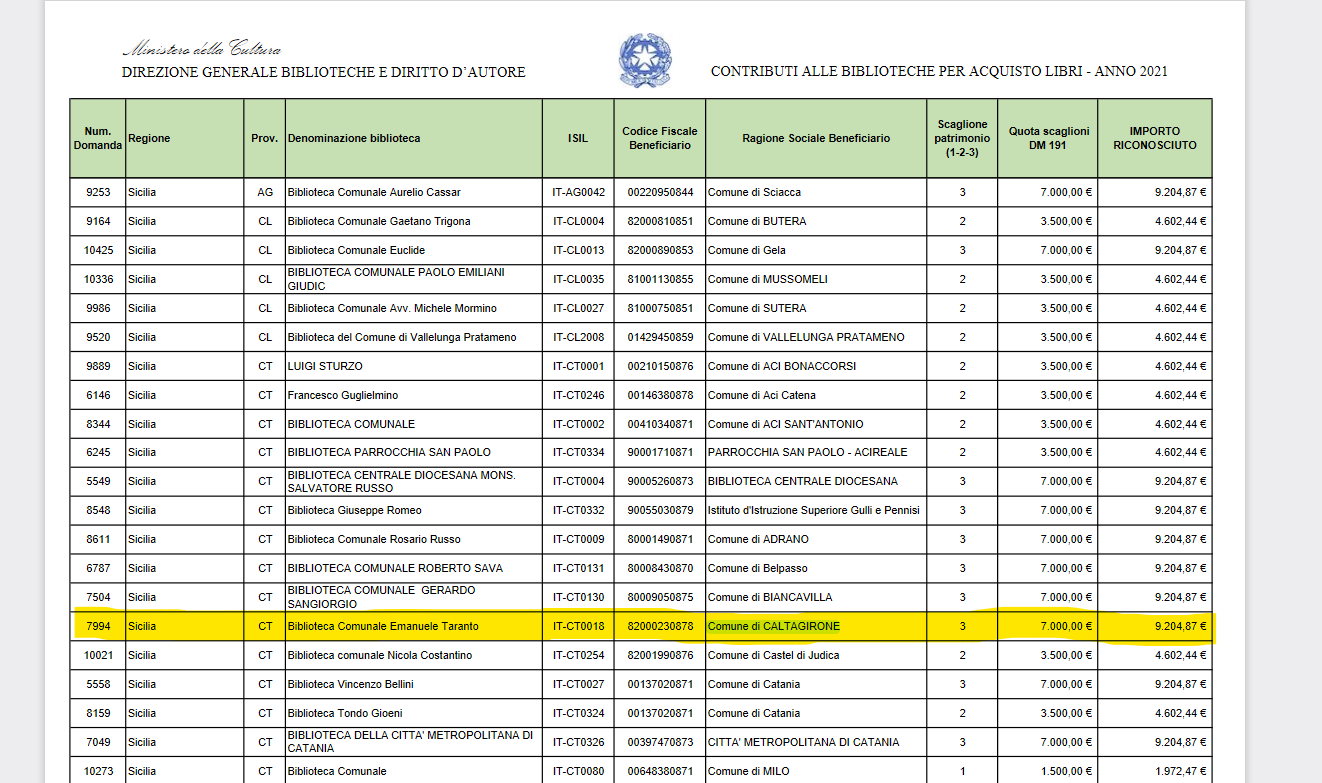The height and width of the screenshot is (783, 1322).
Task: Click application number 10425
Action: (97, 250)
